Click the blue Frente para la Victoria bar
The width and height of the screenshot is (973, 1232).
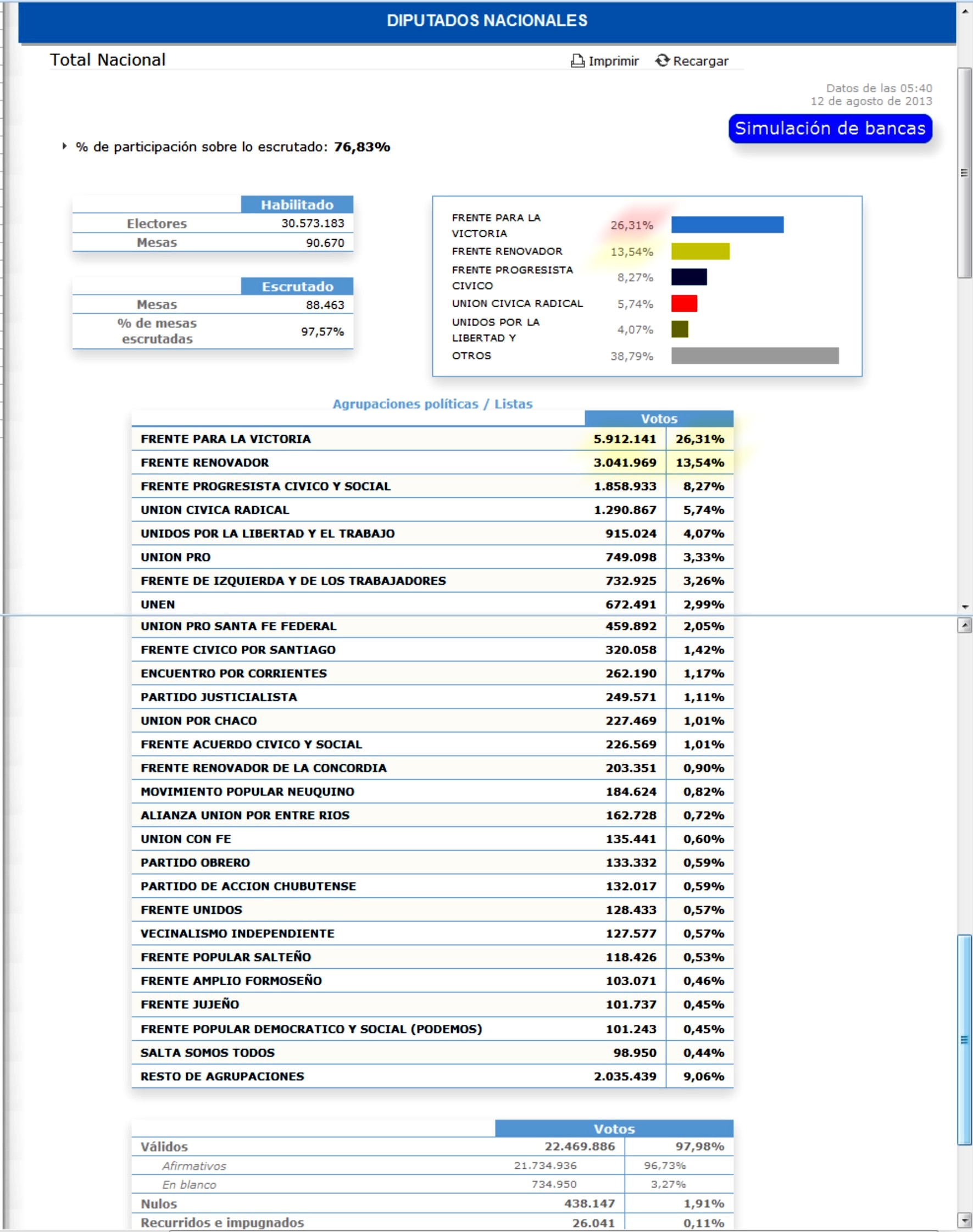(727, 225)
